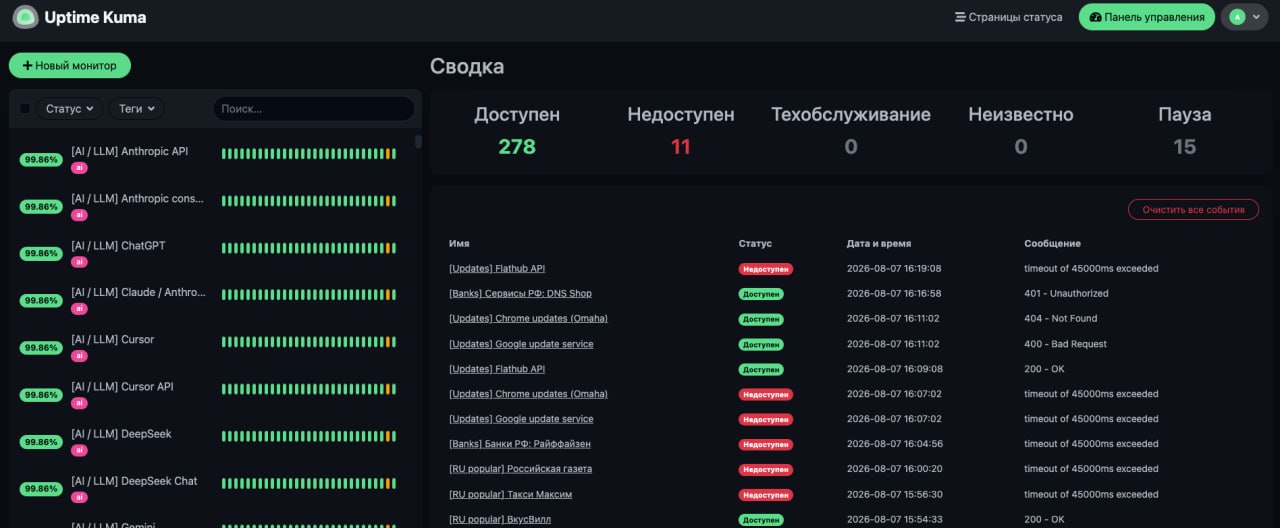Click the Uptime Kuma logo icon
Screen dimensions: 1280x528
25,17
